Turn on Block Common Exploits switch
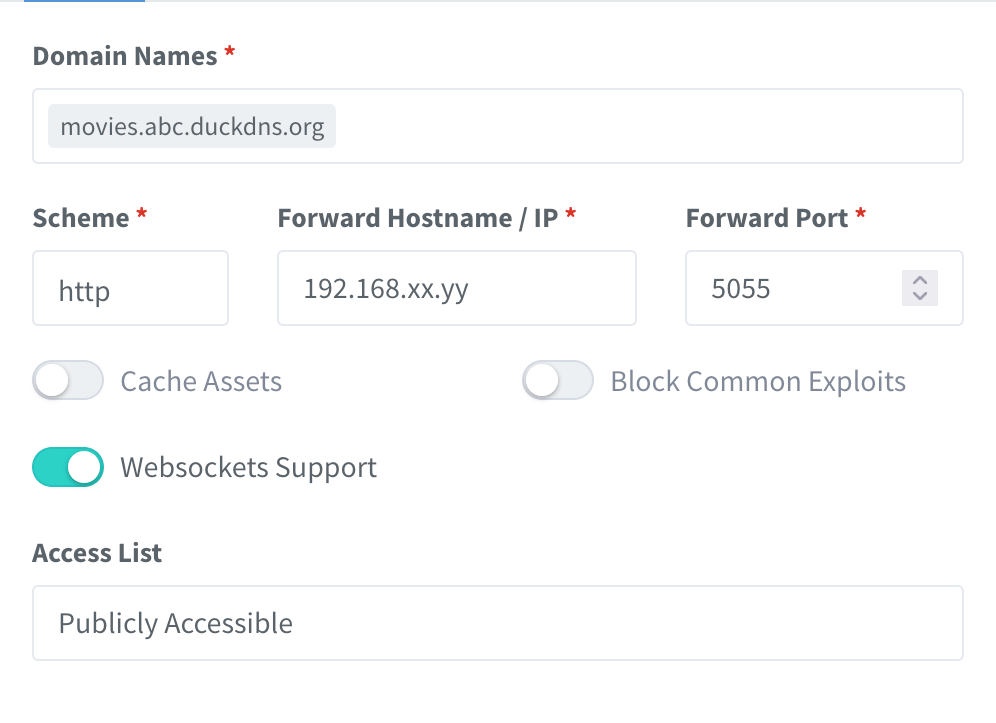This screenshot has width=996, height=723. (x=558, y=381)
